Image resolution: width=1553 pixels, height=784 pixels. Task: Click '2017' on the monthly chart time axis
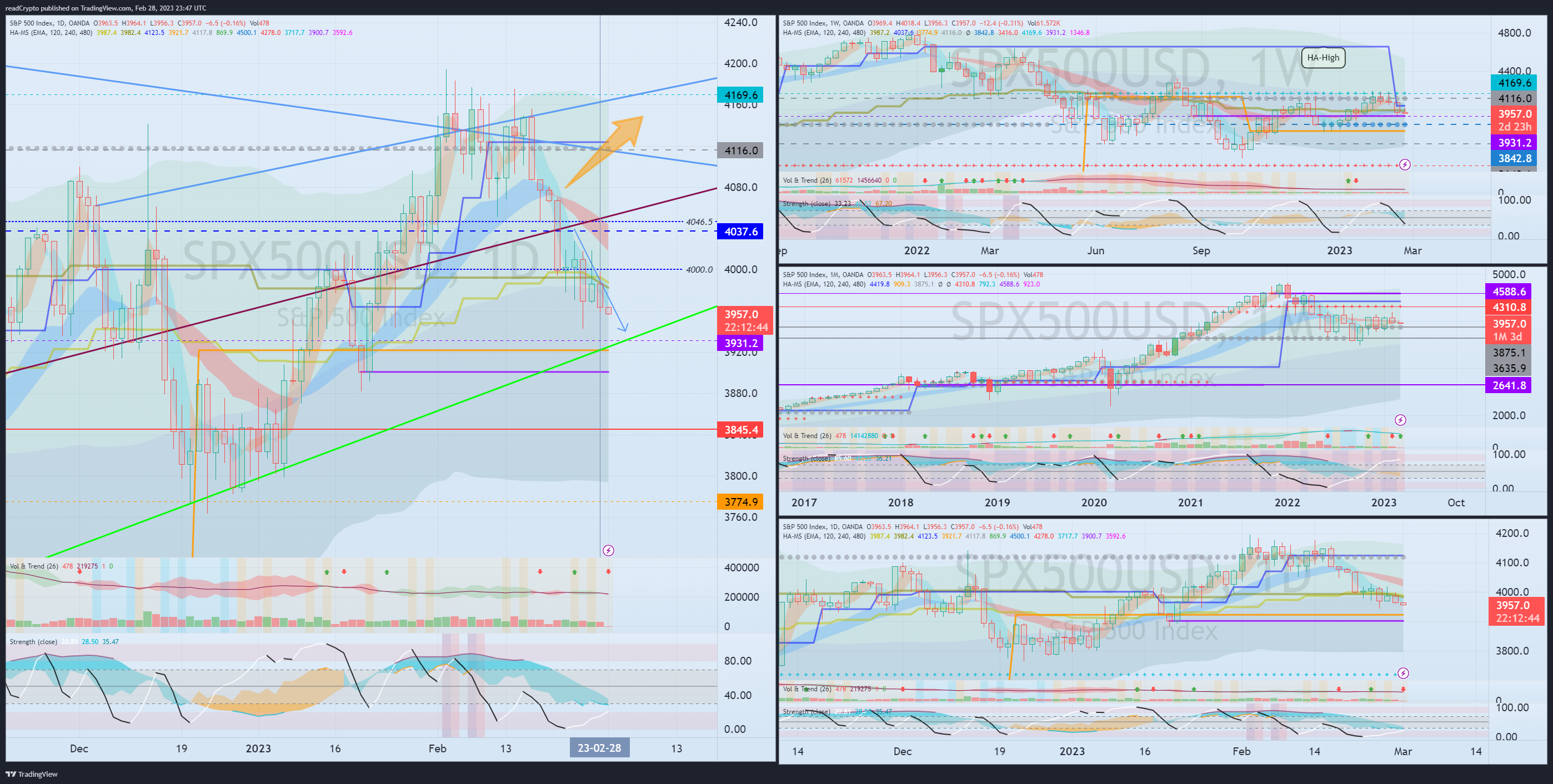tap(804, 502)
